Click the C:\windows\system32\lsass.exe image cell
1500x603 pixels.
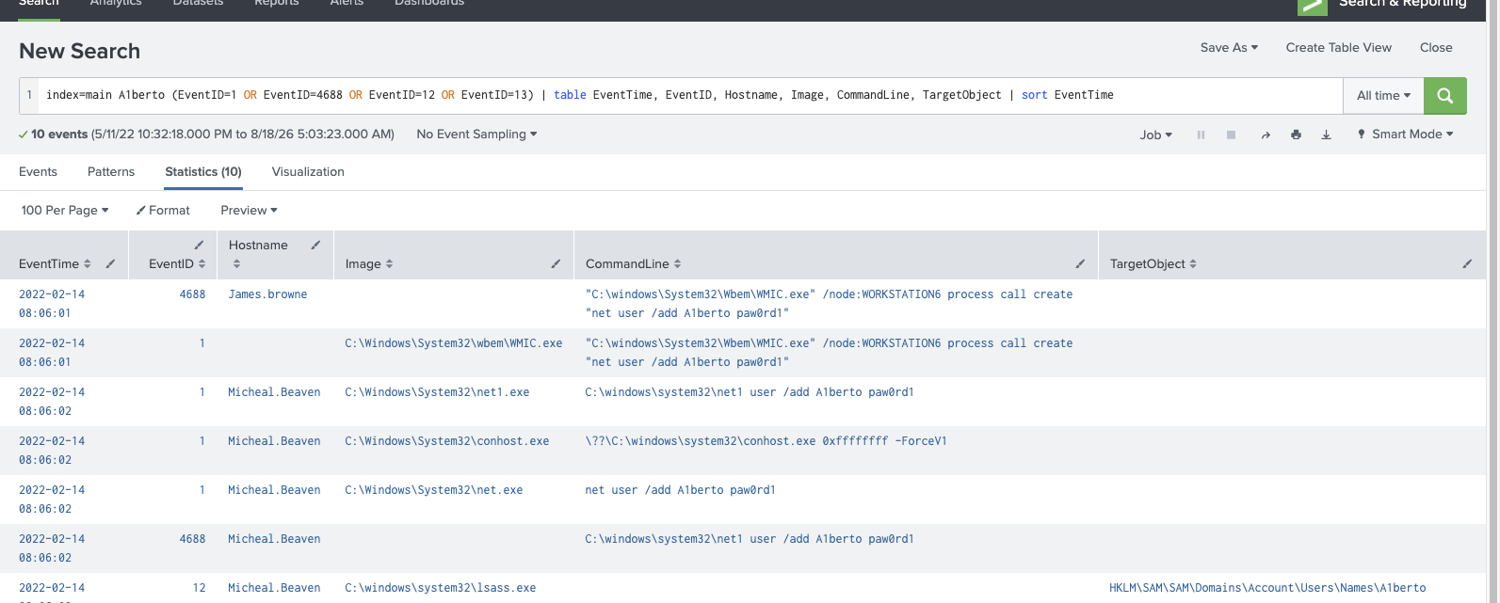point(440,588)
